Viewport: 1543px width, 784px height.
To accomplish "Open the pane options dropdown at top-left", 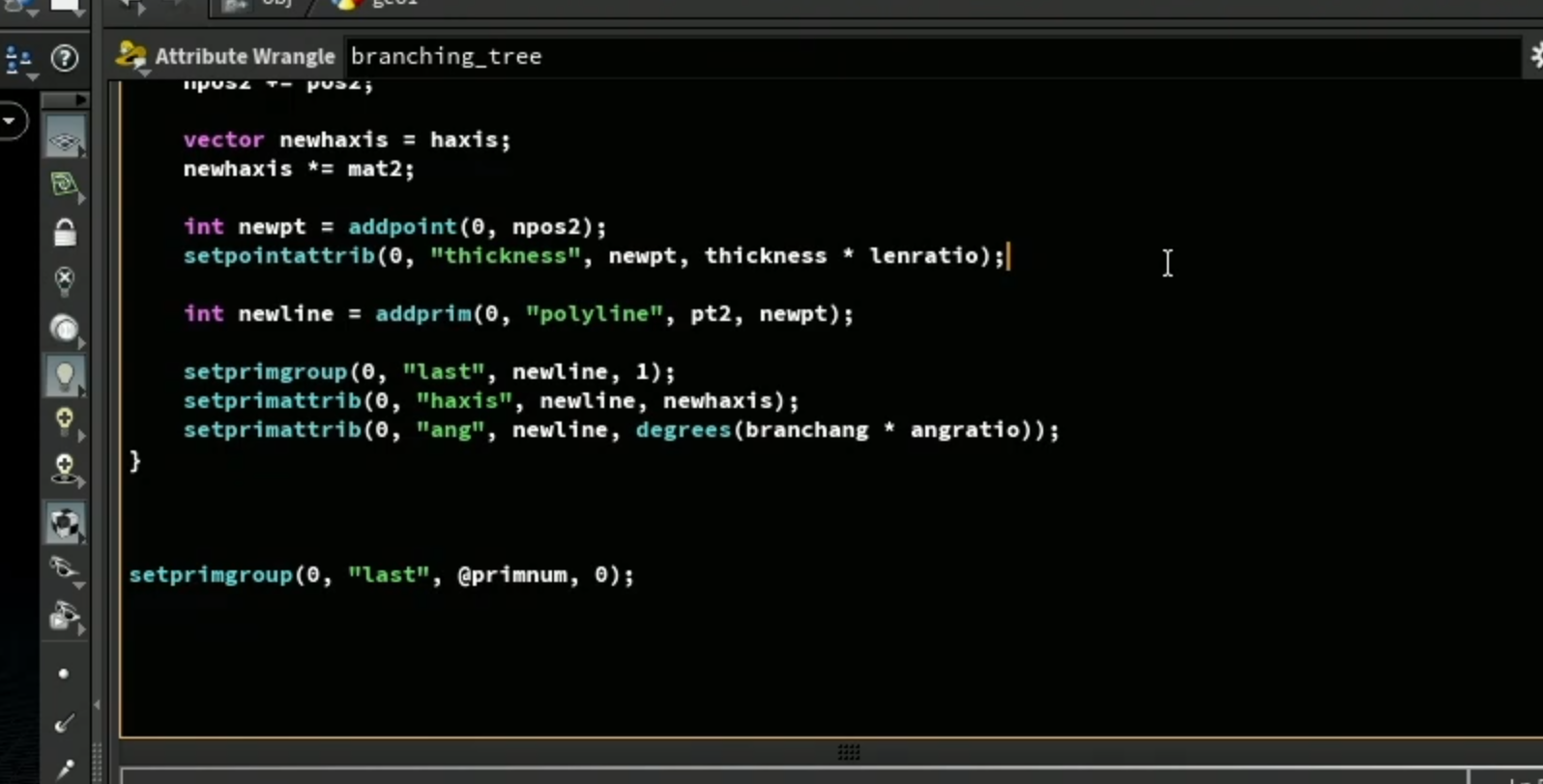I will click(x=19, y=61).
